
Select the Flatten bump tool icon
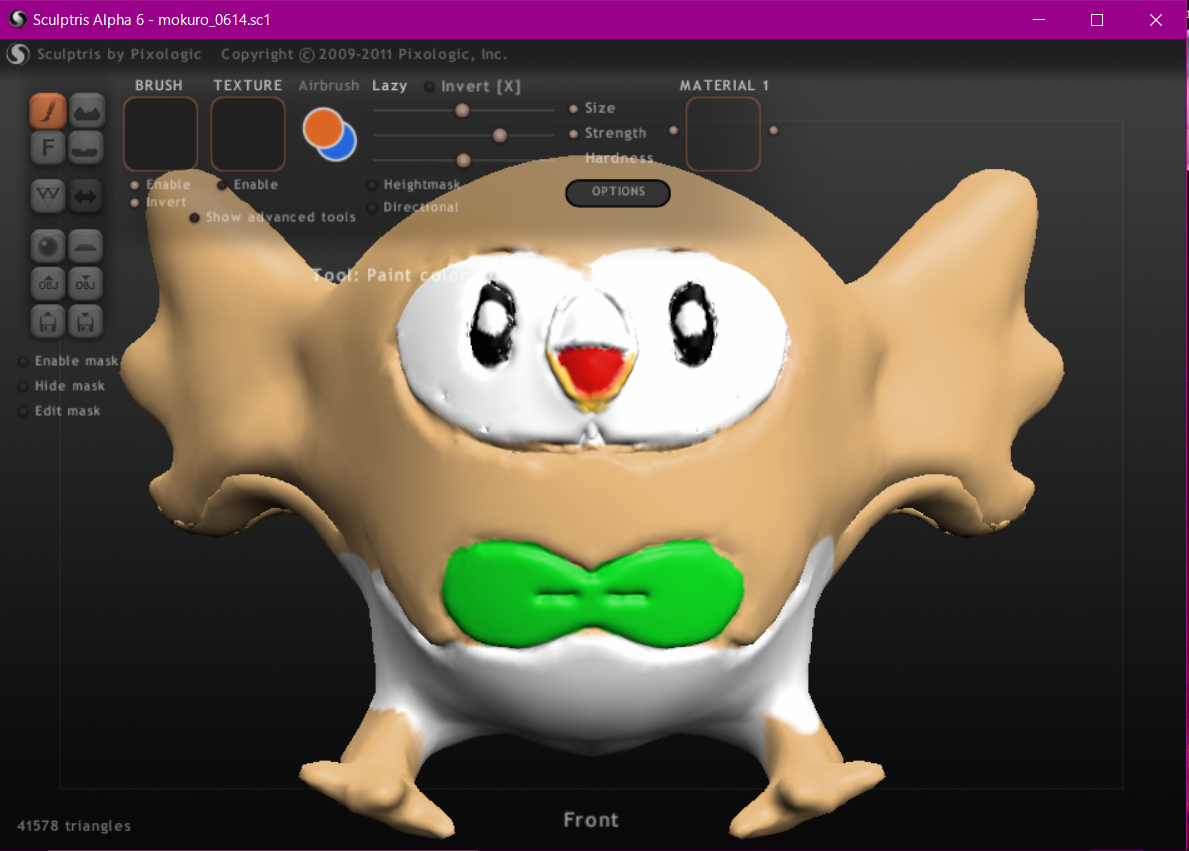[86, 147]
